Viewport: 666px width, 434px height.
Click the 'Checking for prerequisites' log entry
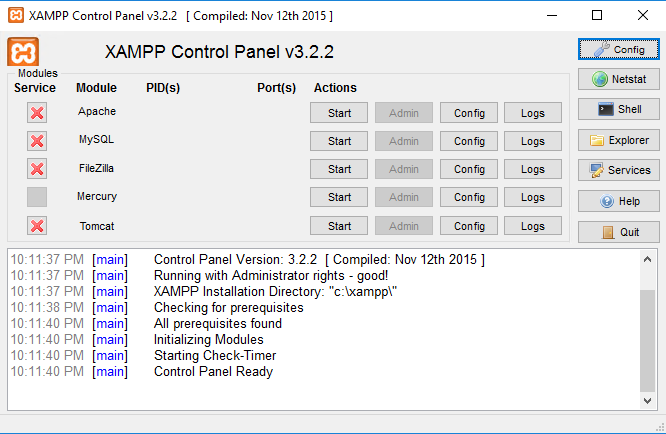229,307
